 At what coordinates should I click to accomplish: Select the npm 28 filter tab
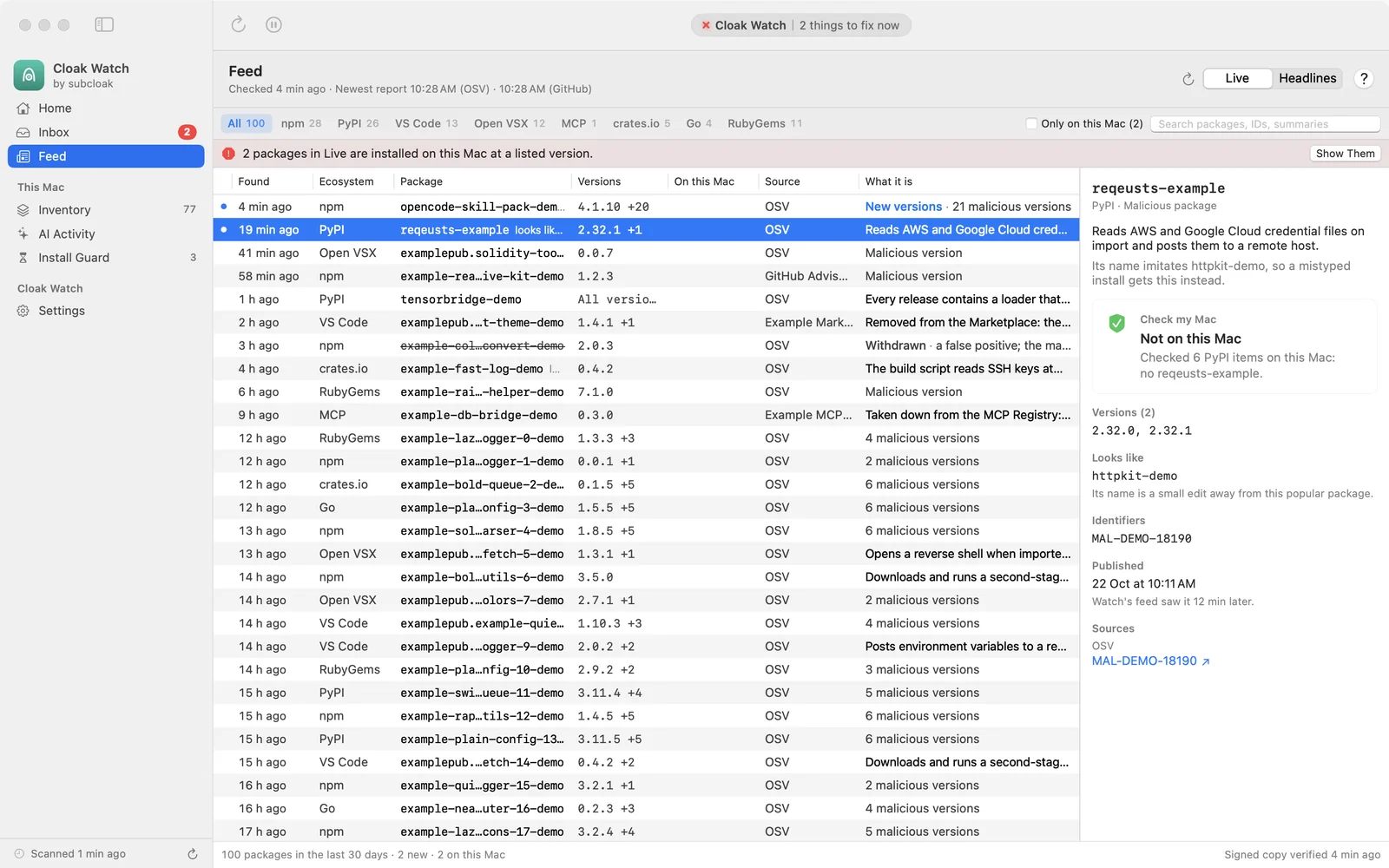pyautogui.click(x=301, y=124)
